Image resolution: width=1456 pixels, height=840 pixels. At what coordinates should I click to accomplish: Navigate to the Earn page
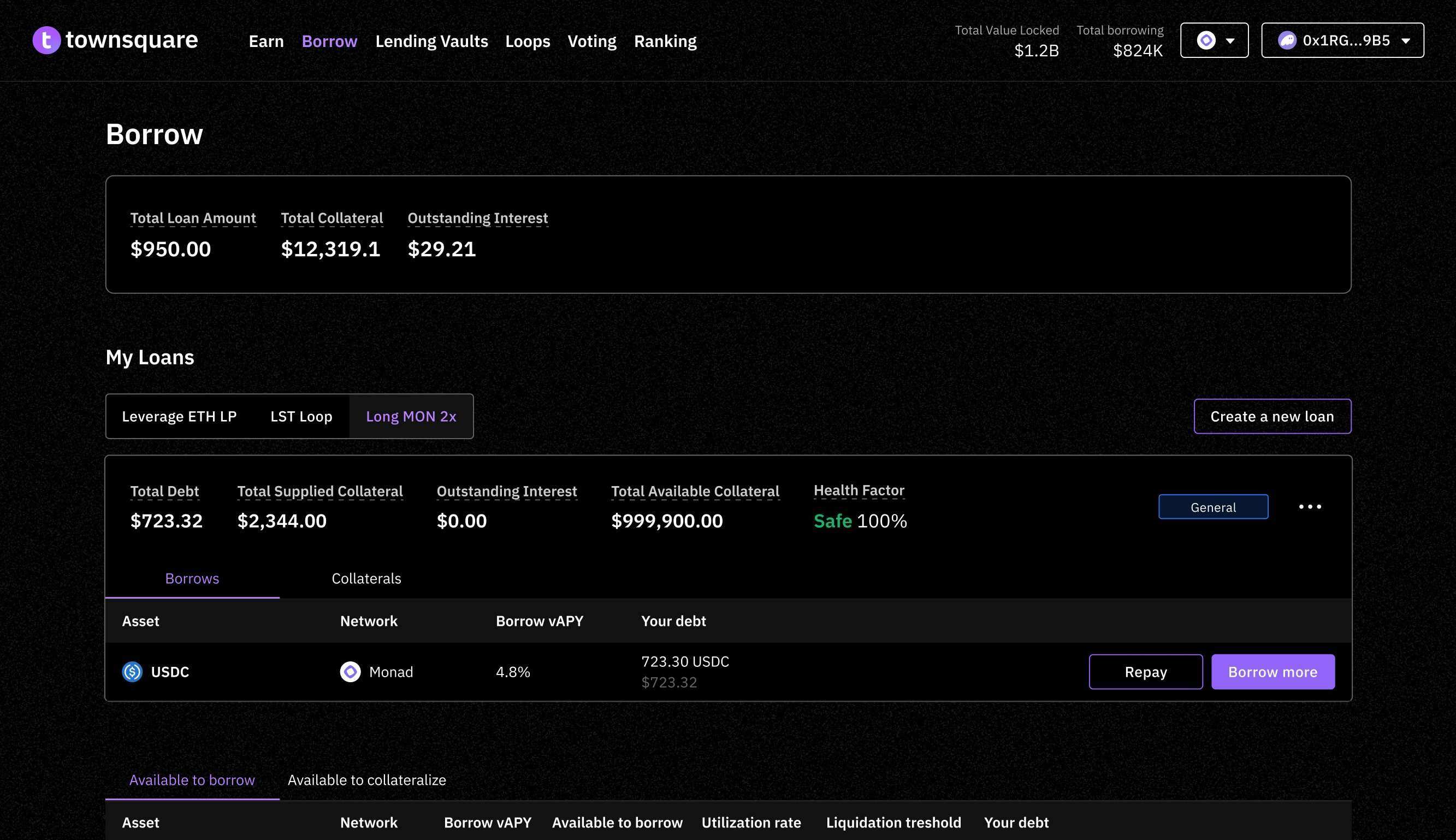(x=266, y=41)
